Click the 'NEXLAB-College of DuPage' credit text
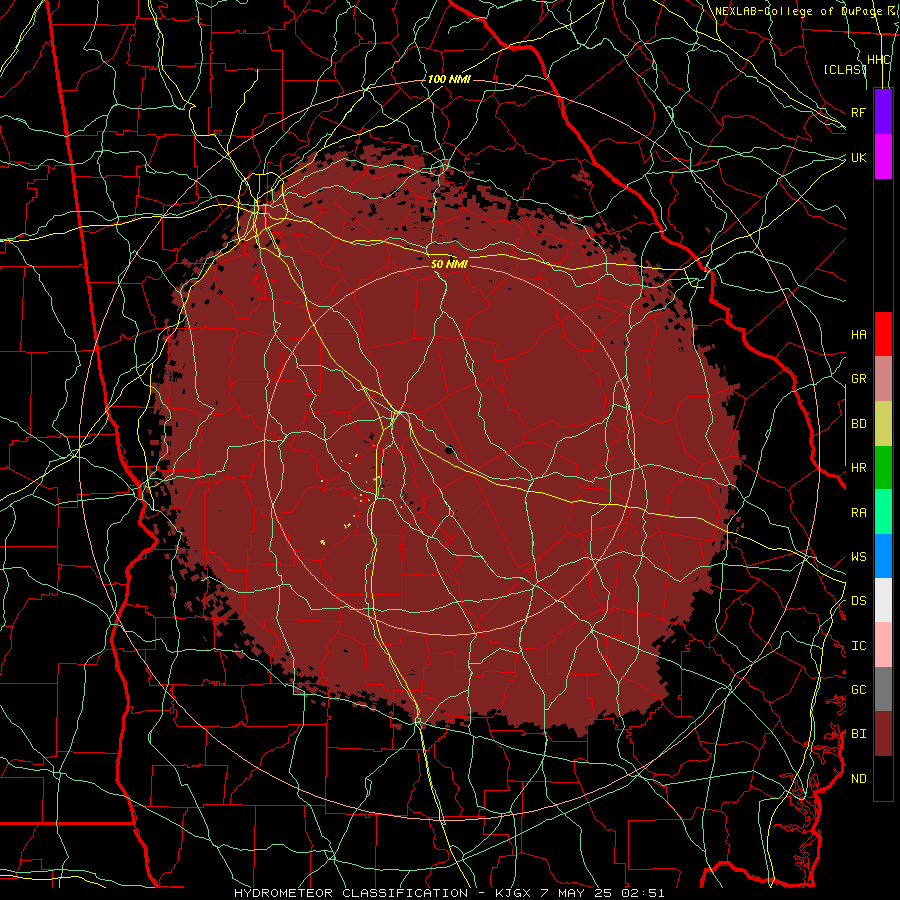Screen dimensions: 900x900 tap(798, 11)
